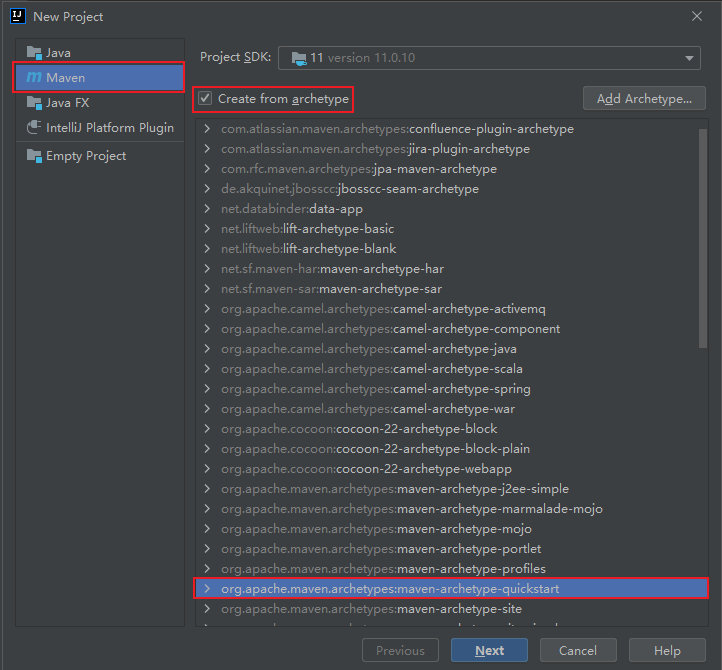The width and height of the screenshot is (722, 670).
Task: Expand net.databinder data-app entry
Action: coord(207,209)
